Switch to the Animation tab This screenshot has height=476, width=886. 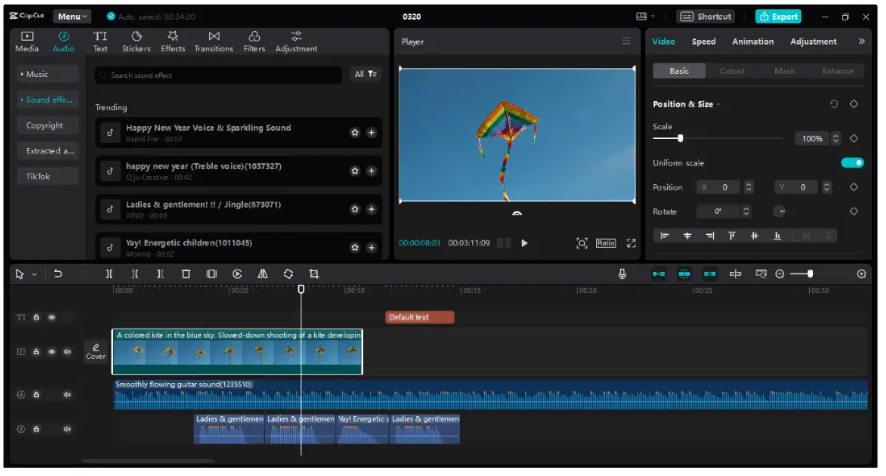coord(753,41)
